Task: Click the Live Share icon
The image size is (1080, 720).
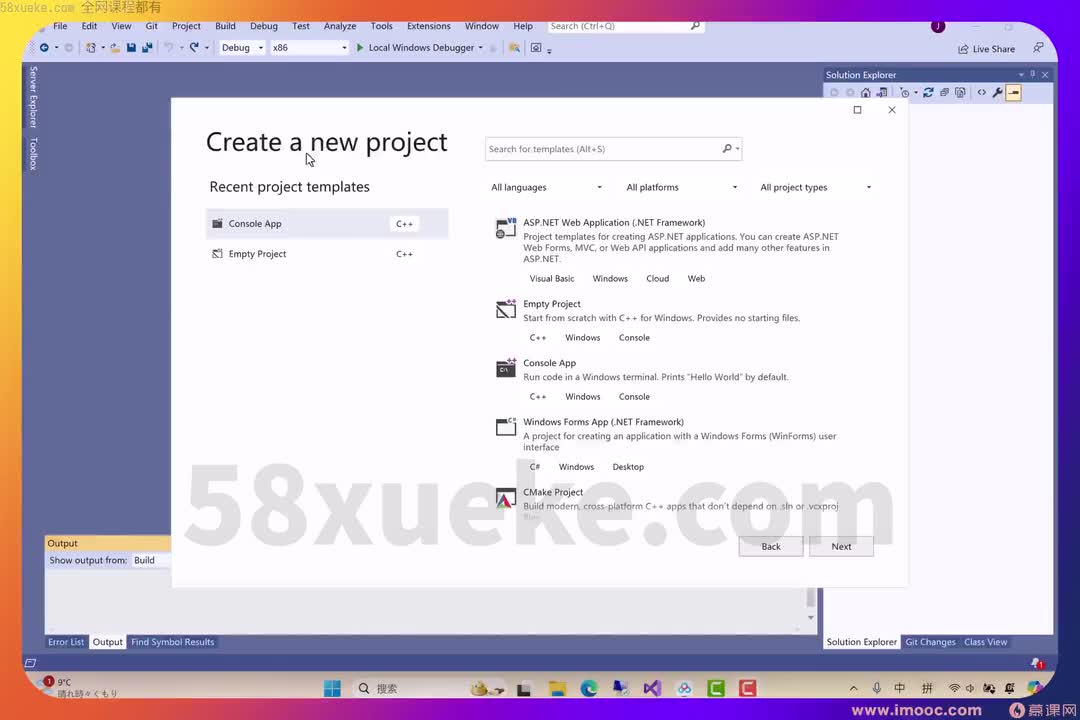Action: tap(963, 49)
